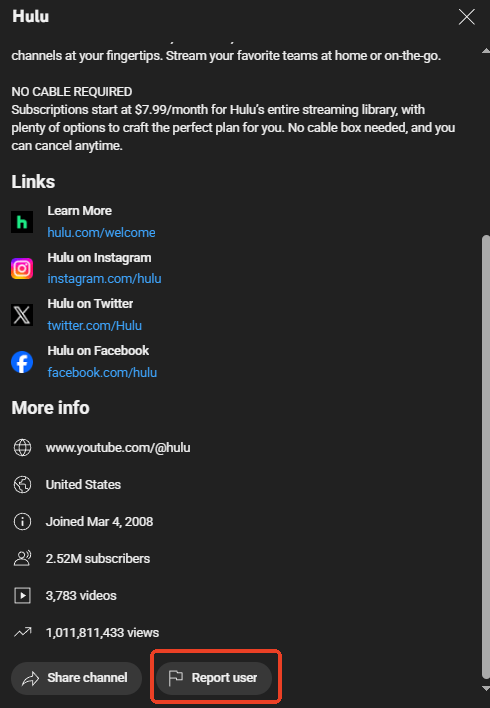The width and height of the screenshot is (490, 708).
Task: Click the Learn More link title
Action: click(79, 211)
